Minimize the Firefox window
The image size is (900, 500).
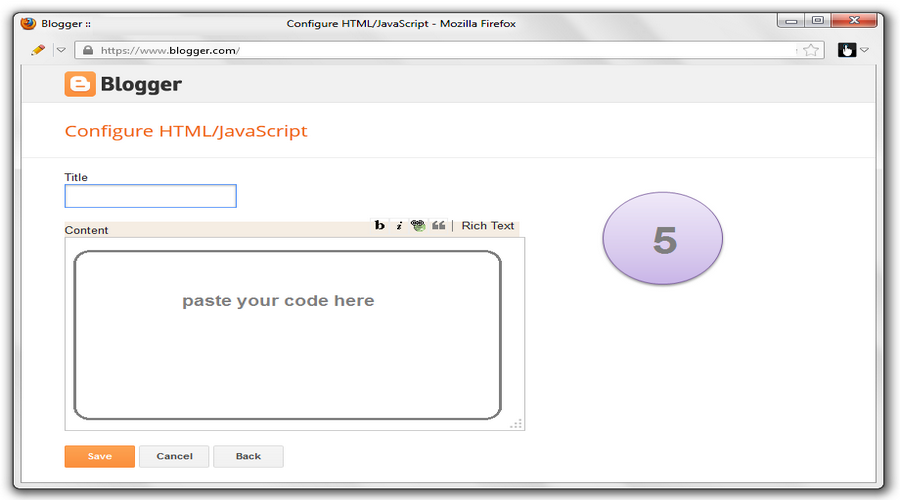point(791,21)
